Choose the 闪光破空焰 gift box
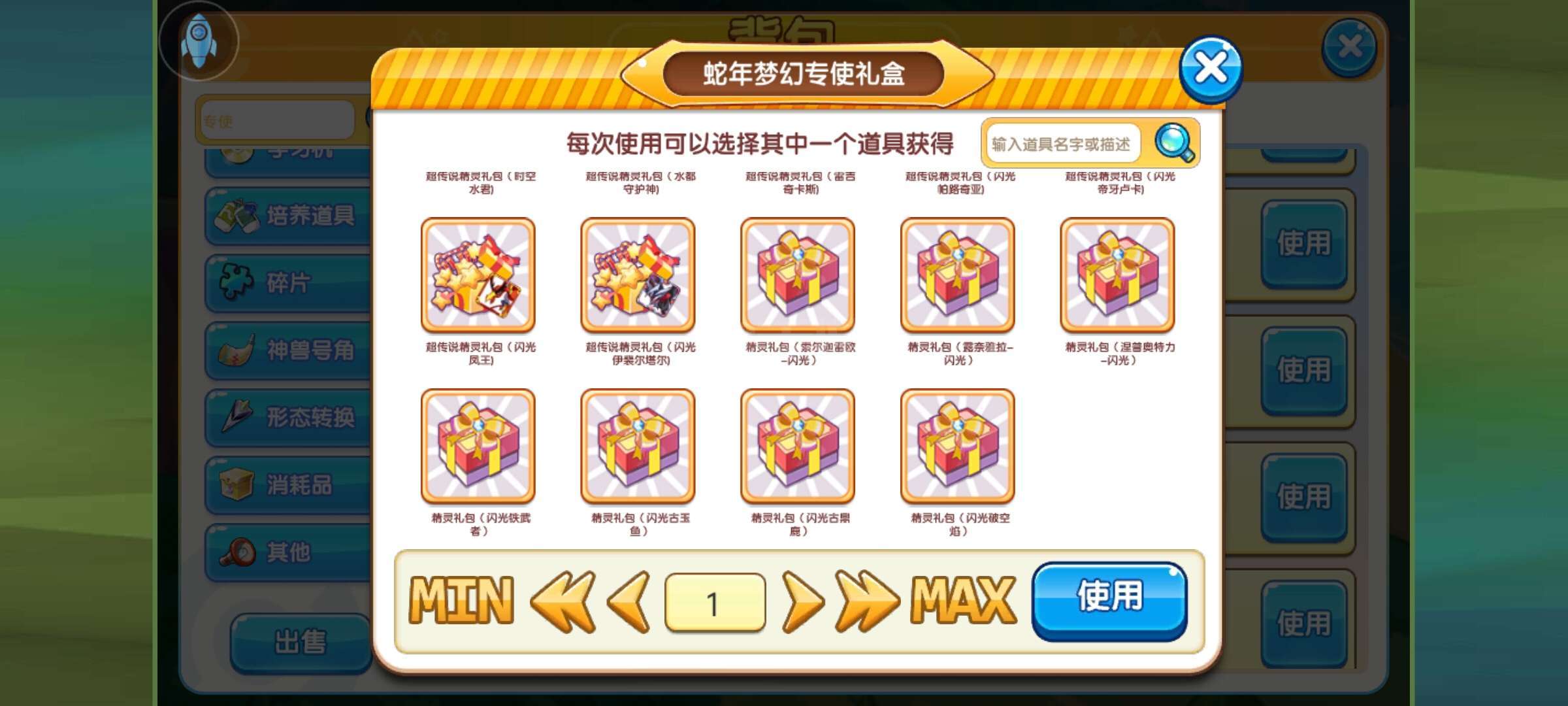Viewport: 1568px width, 706px height. pos(958,446)
